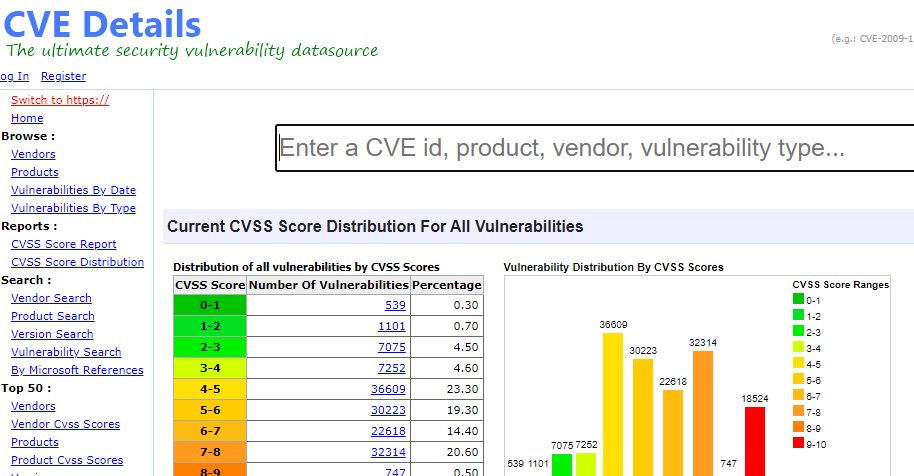Image resolution: width=914 pixels, height=476 pixels.
Task: Open Vendors link under Top 50
Action: click(x=33, y=407)
